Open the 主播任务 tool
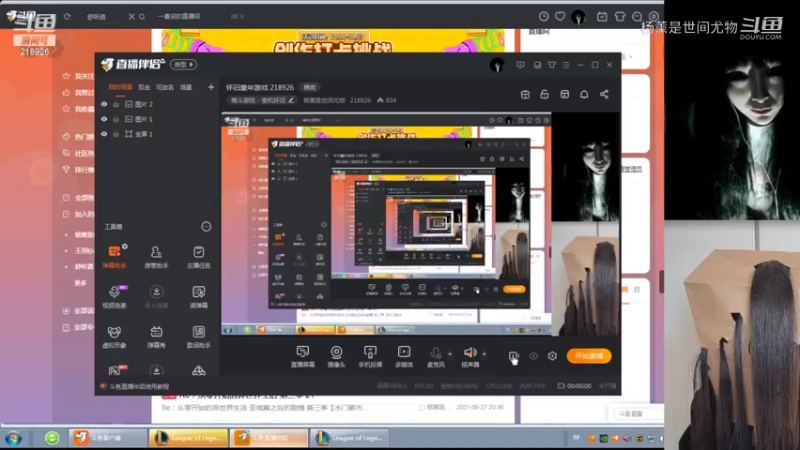 point(198,257)
